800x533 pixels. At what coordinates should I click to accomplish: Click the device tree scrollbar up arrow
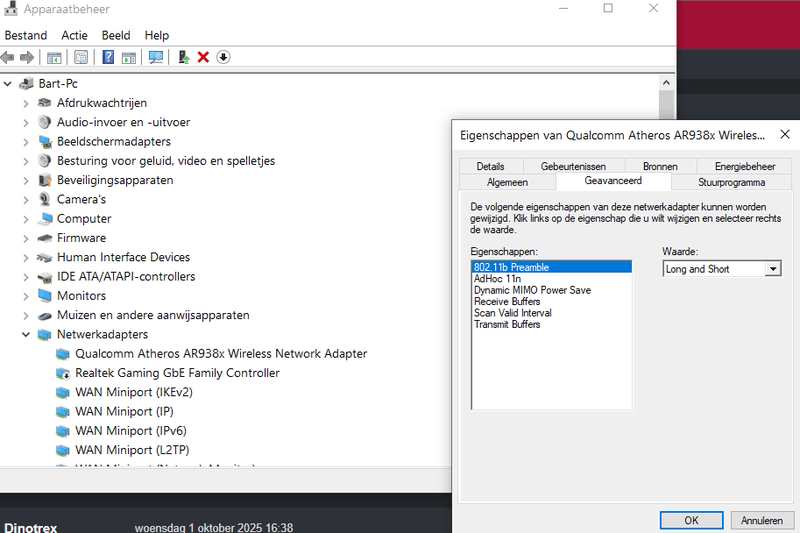point(666,83)
